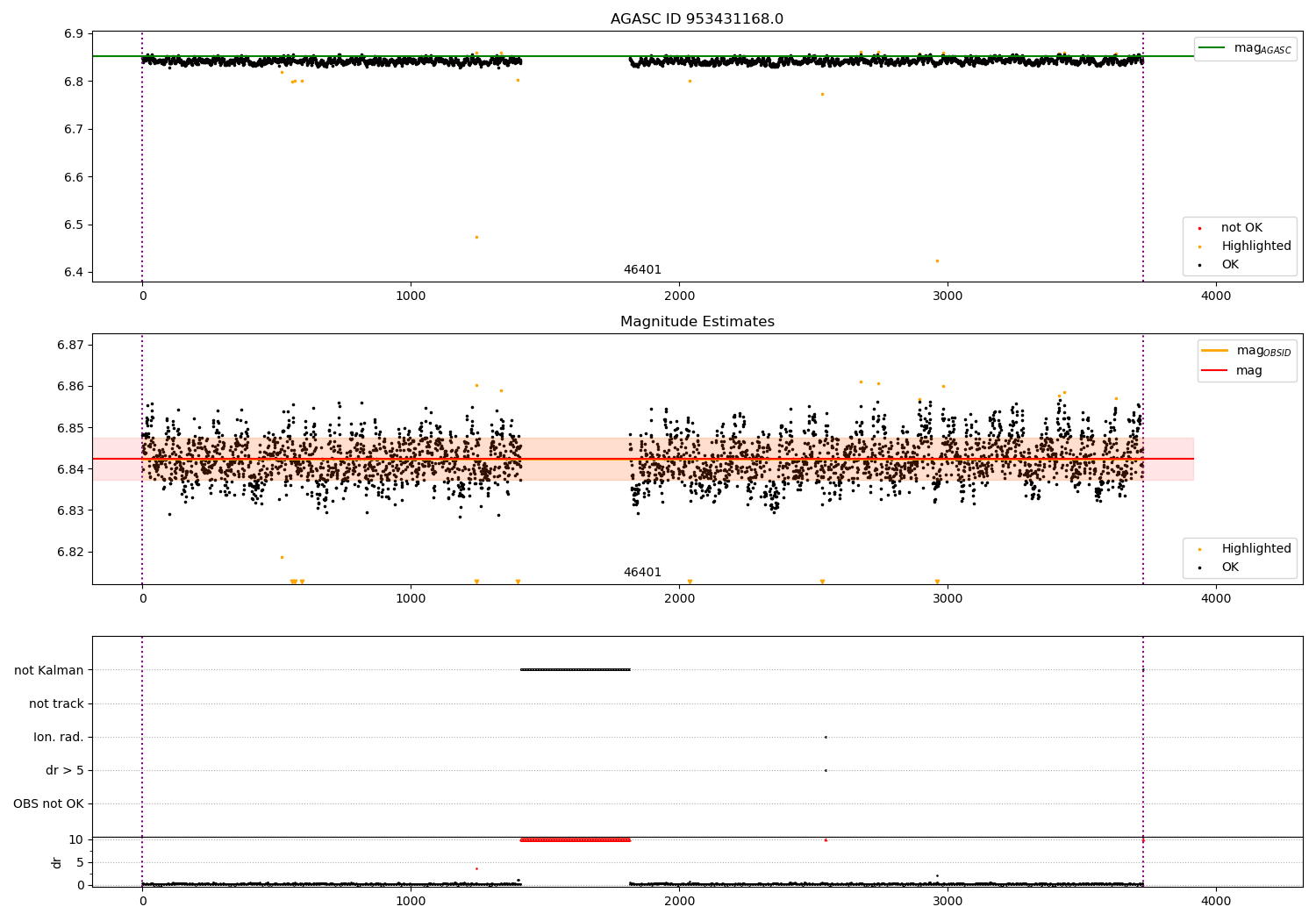Click the single 'Ion. rad.' flag marker dot
Screen dimensions: 1316x921
(x=826, y=737)
